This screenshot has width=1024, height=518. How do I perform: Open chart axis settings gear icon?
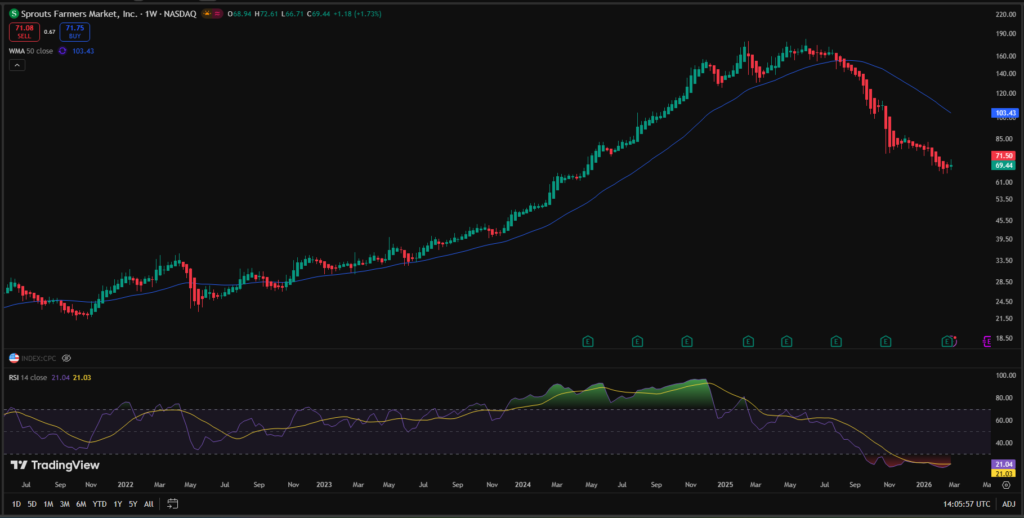(x=1005, y=484)
